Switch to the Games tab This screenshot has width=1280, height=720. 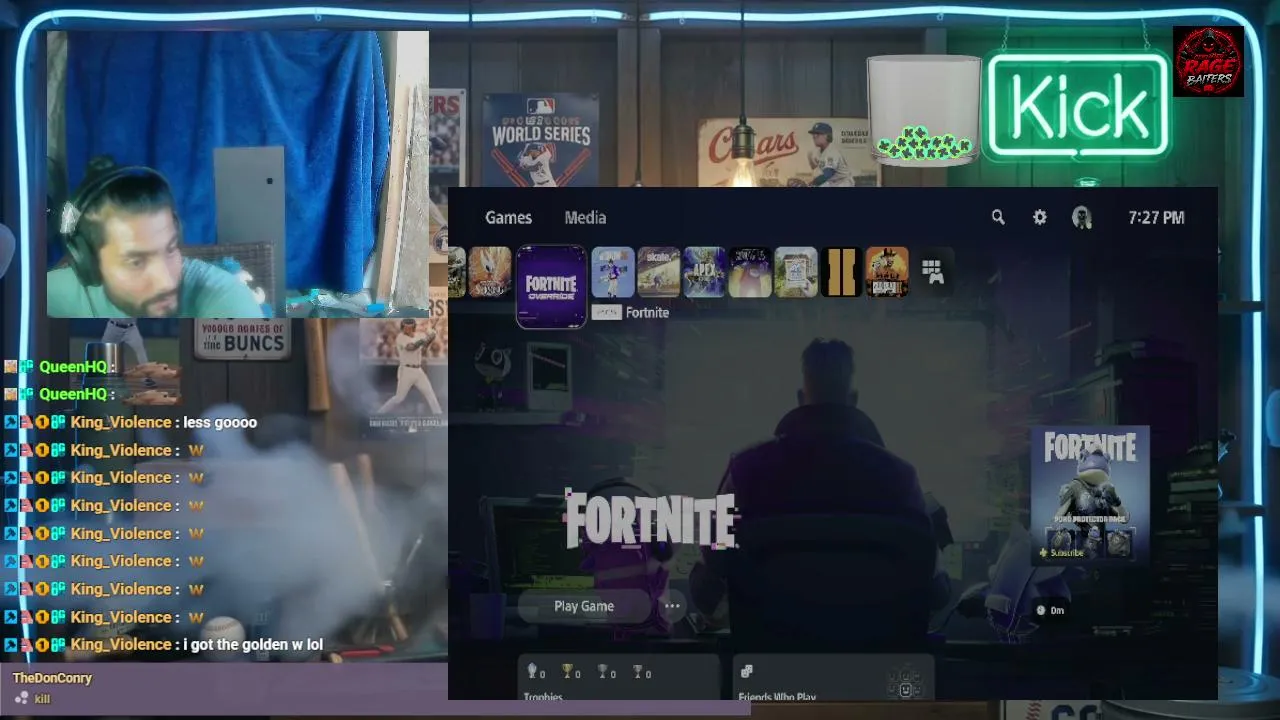508,217
